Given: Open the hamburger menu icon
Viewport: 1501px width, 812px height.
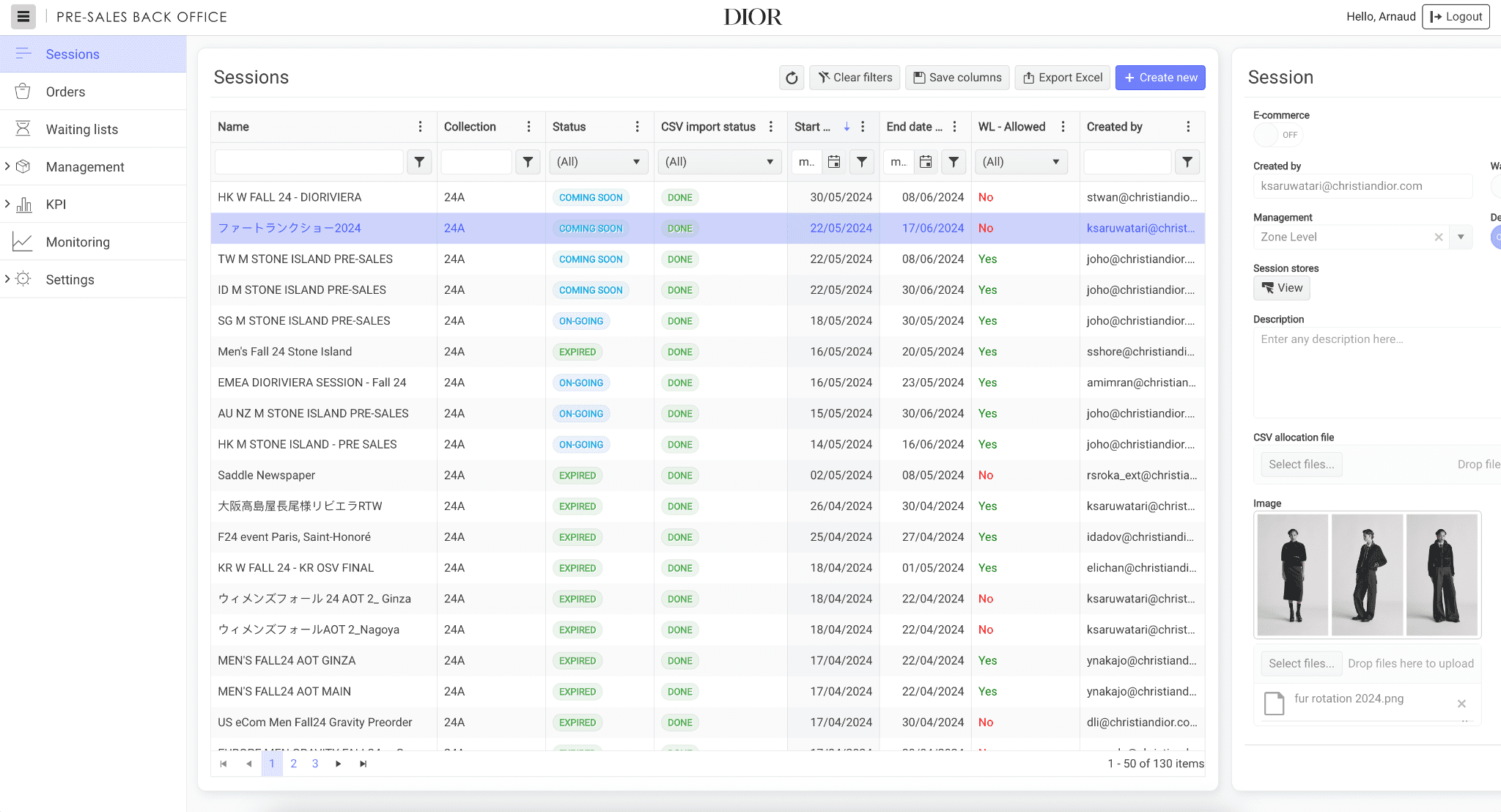Looking at the screenshot, I should pyautogui.click(x=23, y=17).
